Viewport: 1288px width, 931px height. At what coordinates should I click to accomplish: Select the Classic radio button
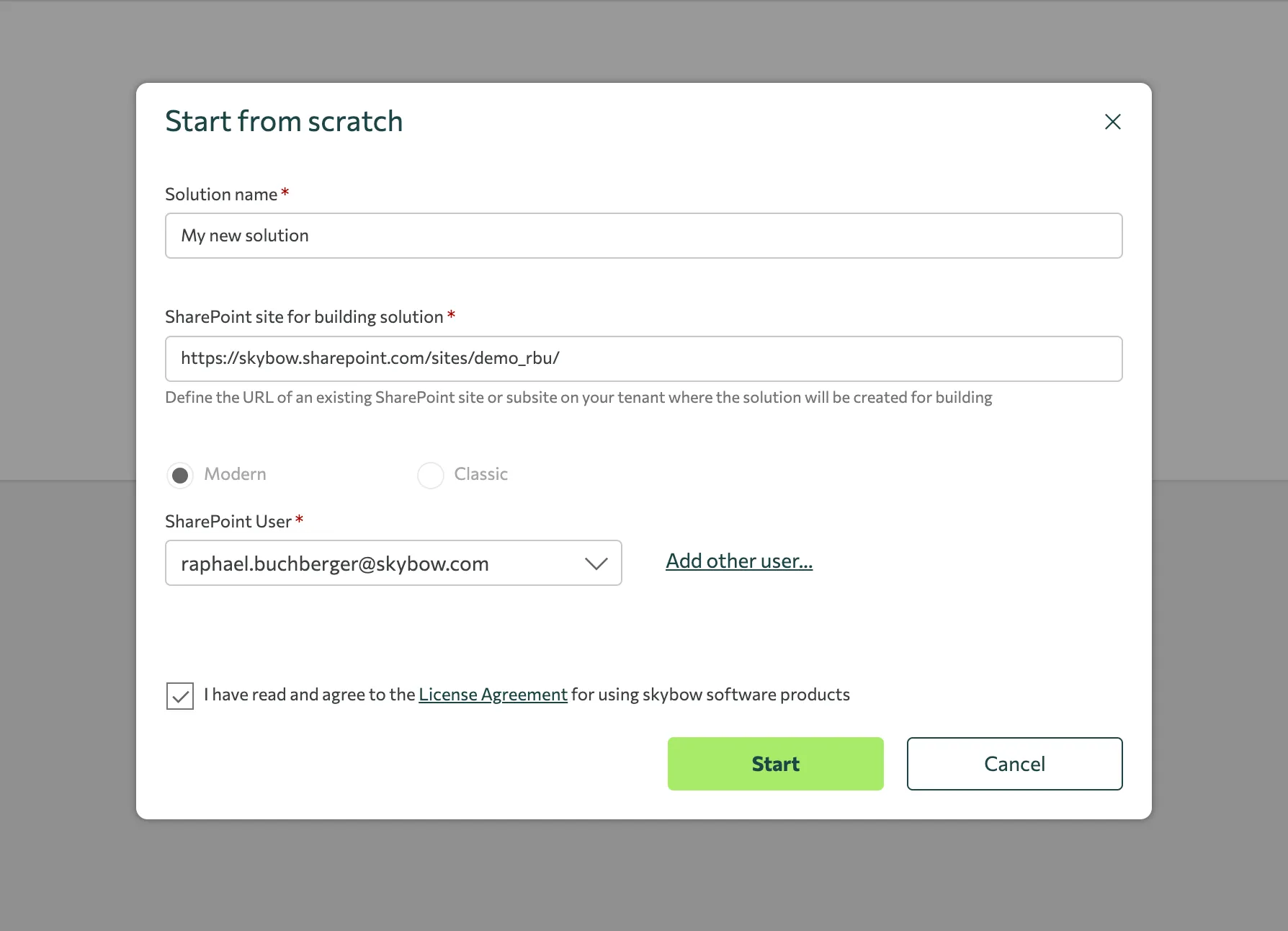(431, 475)
